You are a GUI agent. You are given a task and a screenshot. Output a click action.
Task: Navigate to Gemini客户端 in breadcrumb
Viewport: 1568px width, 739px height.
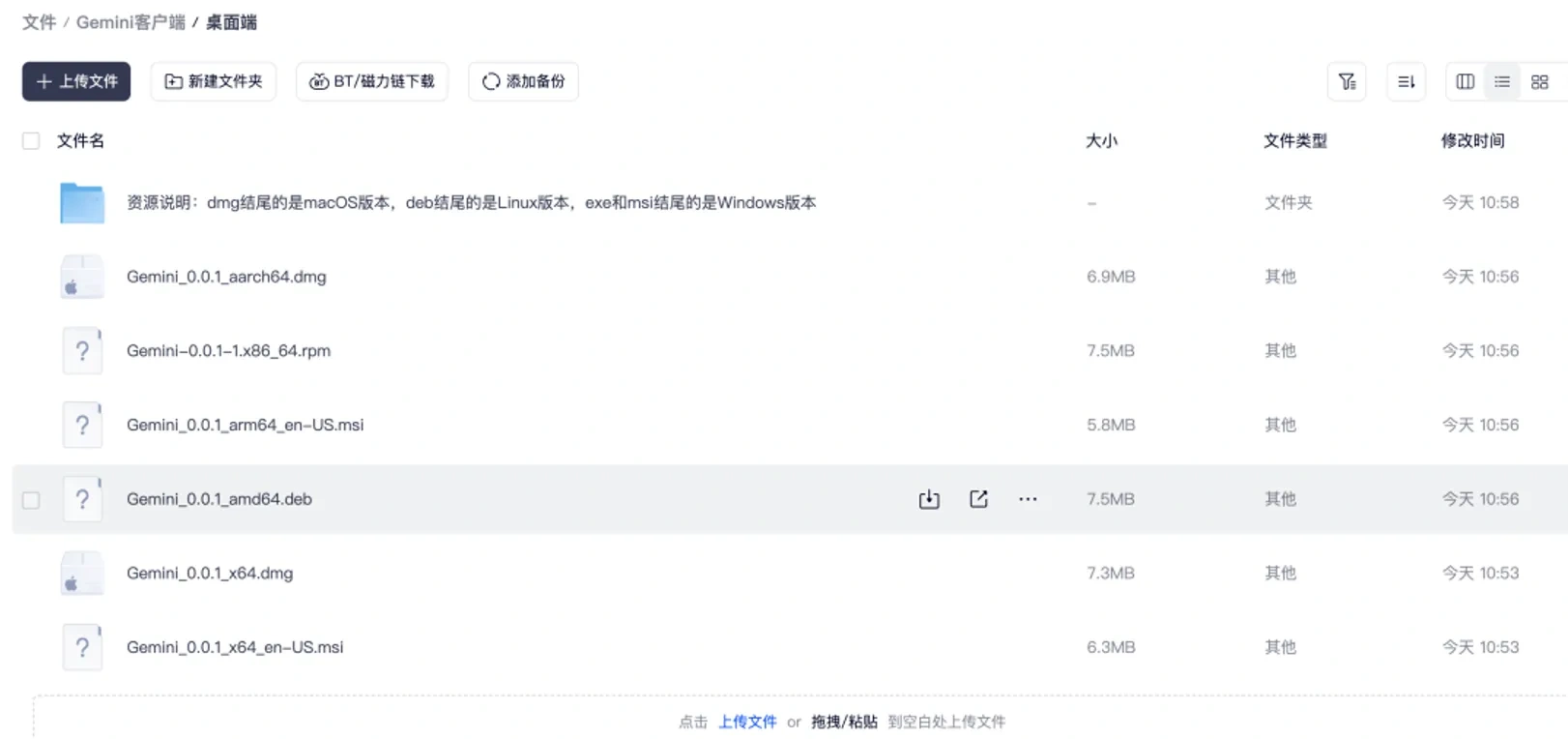point(131,22)
